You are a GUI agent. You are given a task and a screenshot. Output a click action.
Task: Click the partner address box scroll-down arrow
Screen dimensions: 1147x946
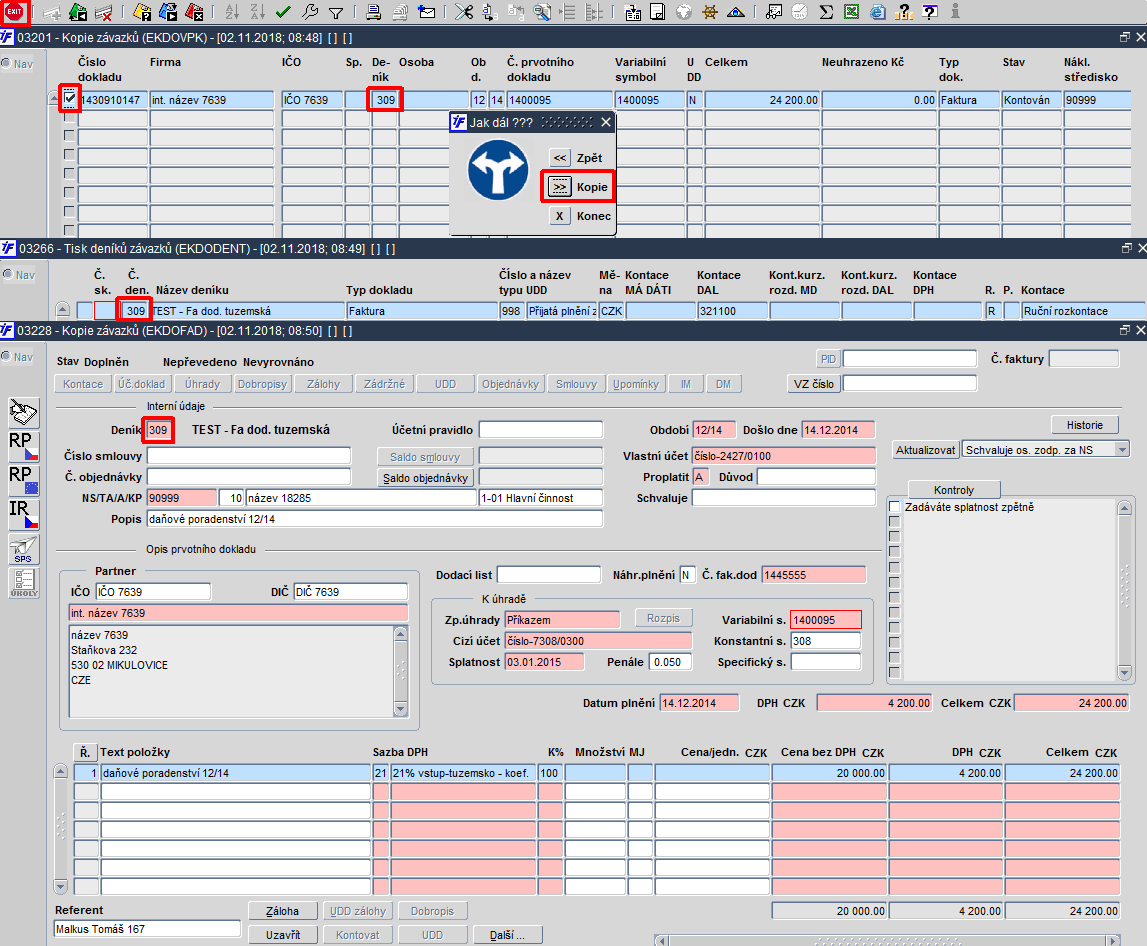400,709
